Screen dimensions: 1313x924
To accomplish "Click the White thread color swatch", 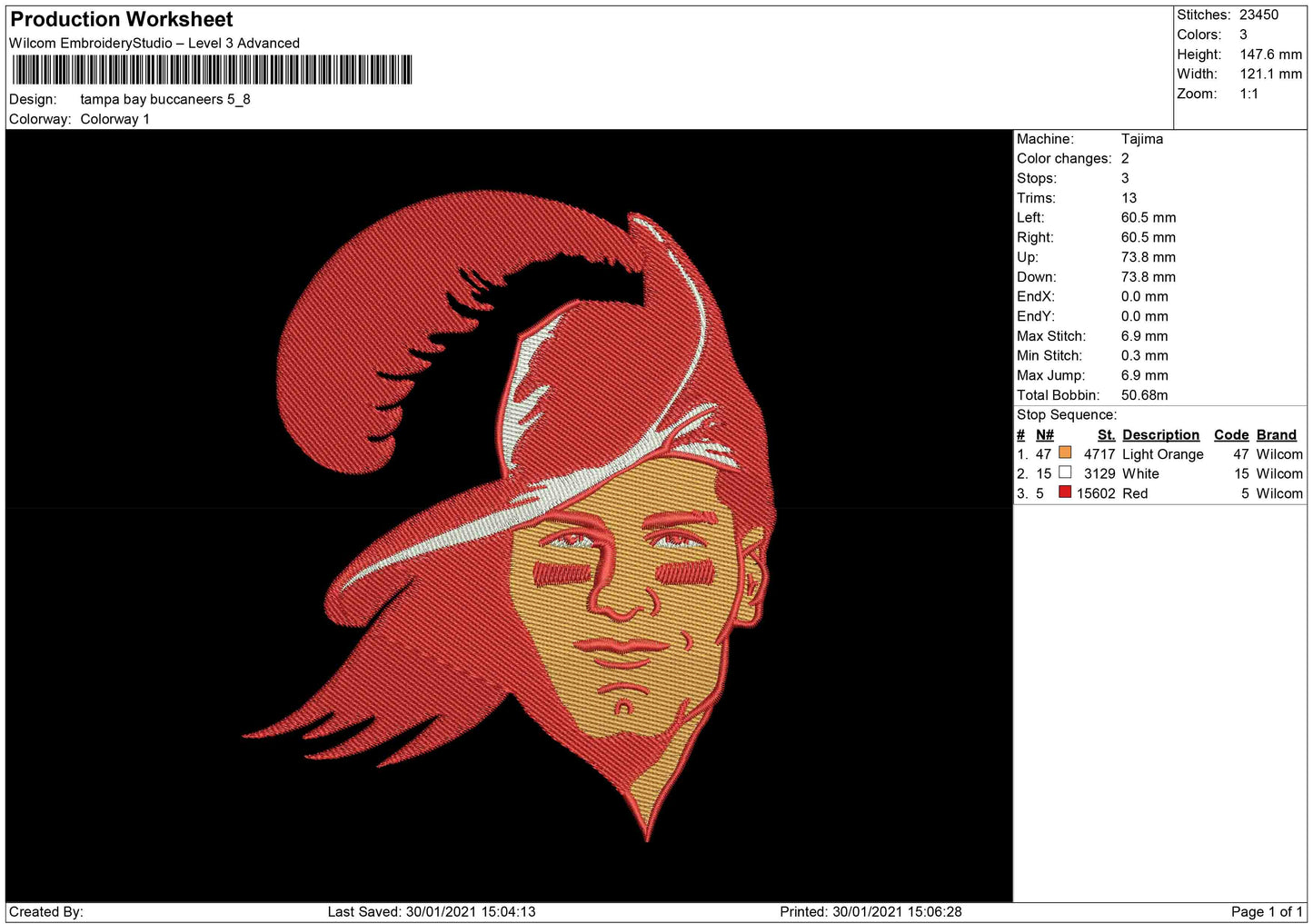I will coord(1065,472).
